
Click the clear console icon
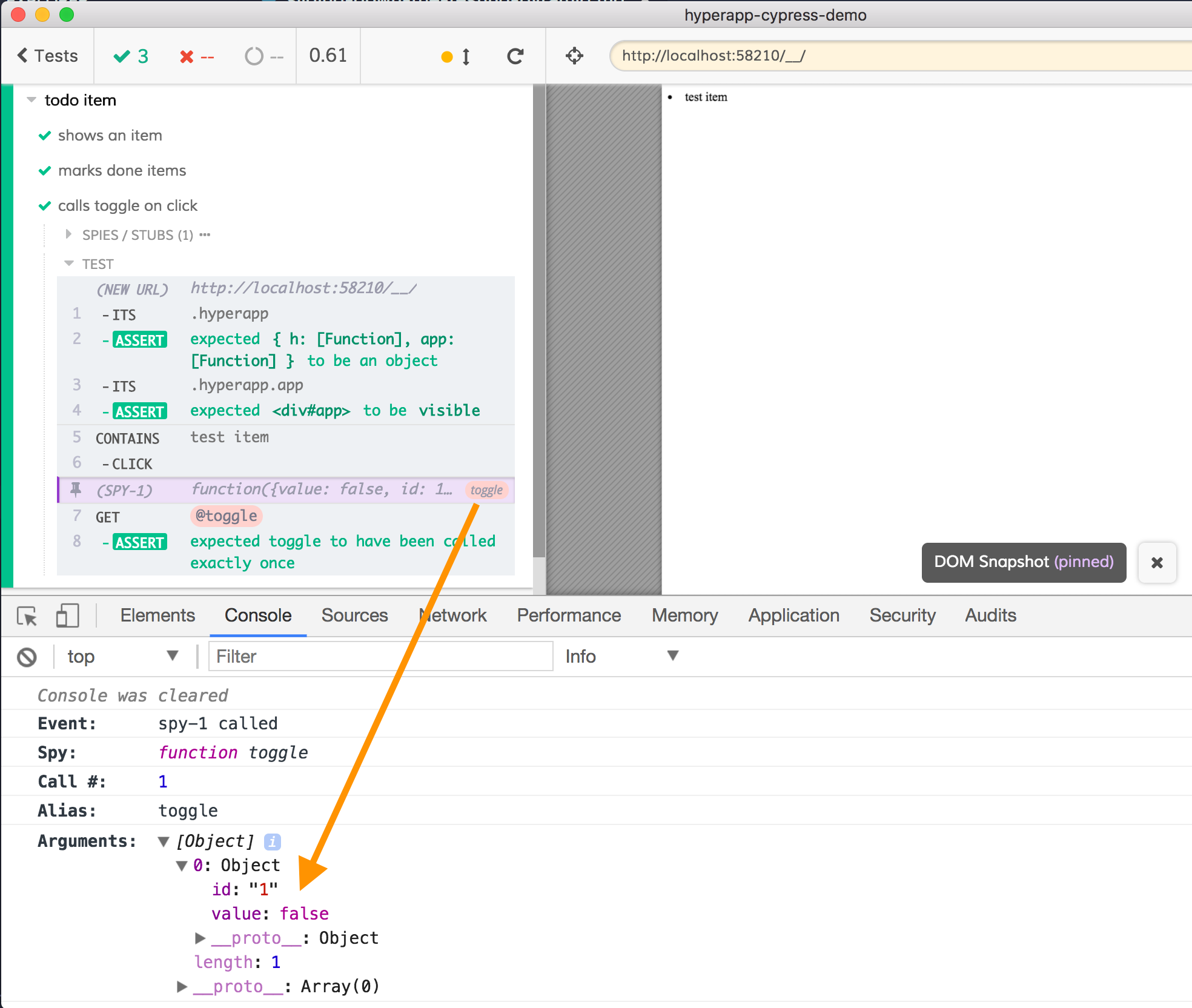(x=27, y=657)
